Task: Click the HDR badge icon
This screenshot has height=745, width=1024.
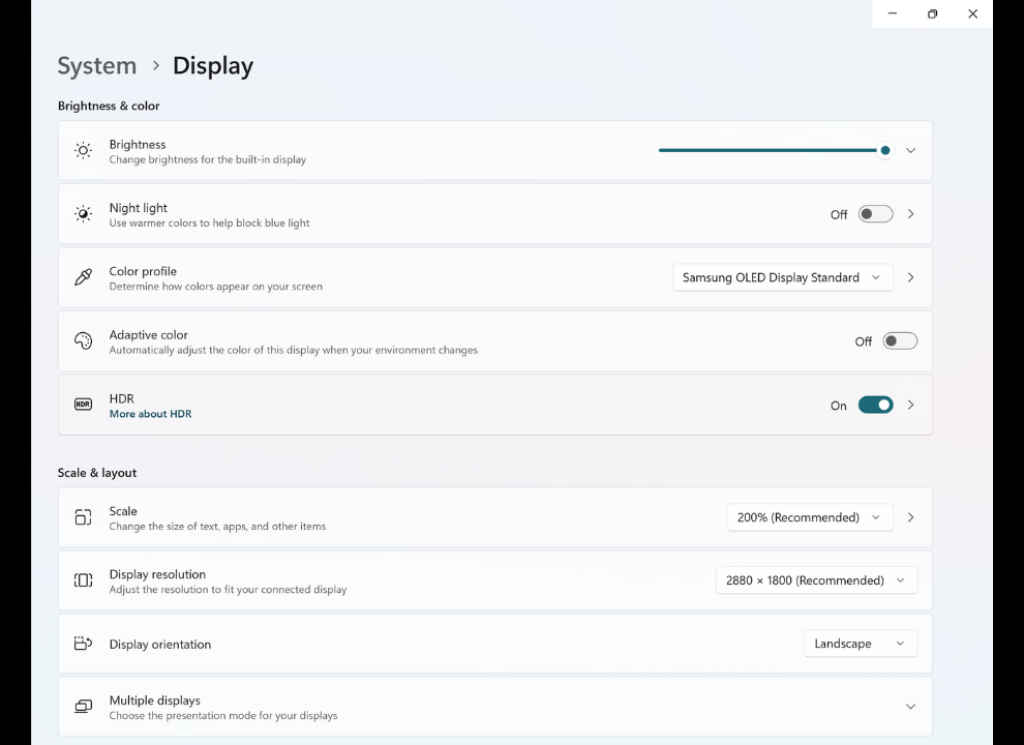Action: tap(83, 404)
